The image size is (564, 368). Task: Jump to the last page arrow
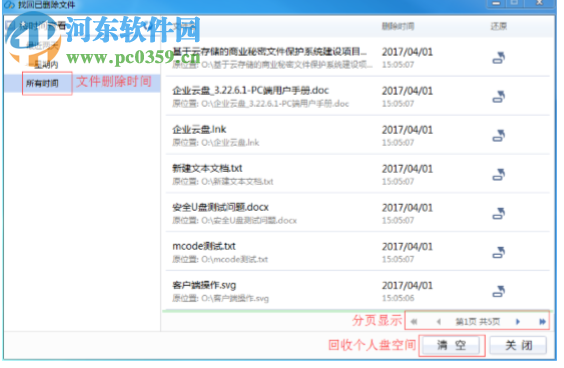tap(542, 322)
